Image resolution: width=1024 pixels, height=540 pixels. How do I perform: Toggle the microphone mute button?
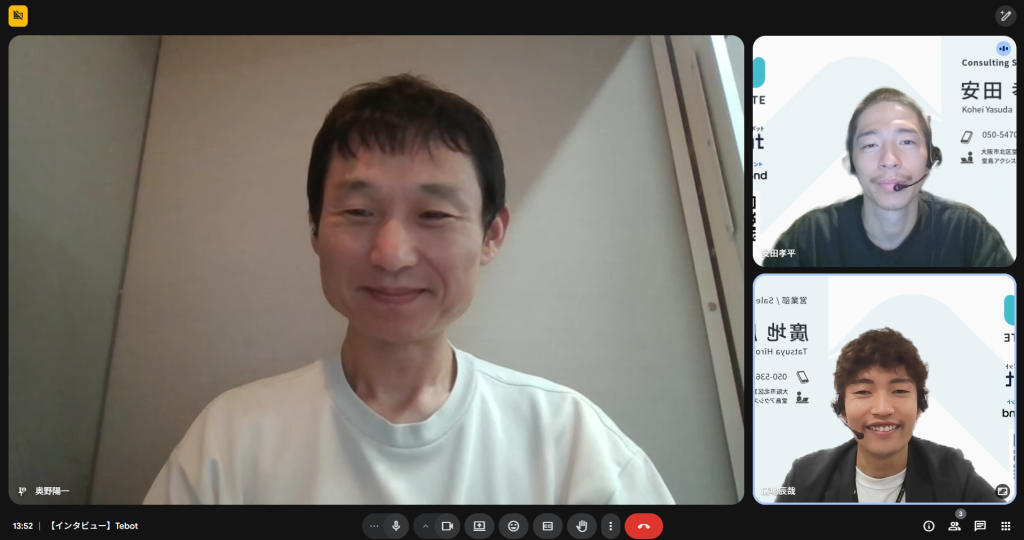click(x=396, y=526)
